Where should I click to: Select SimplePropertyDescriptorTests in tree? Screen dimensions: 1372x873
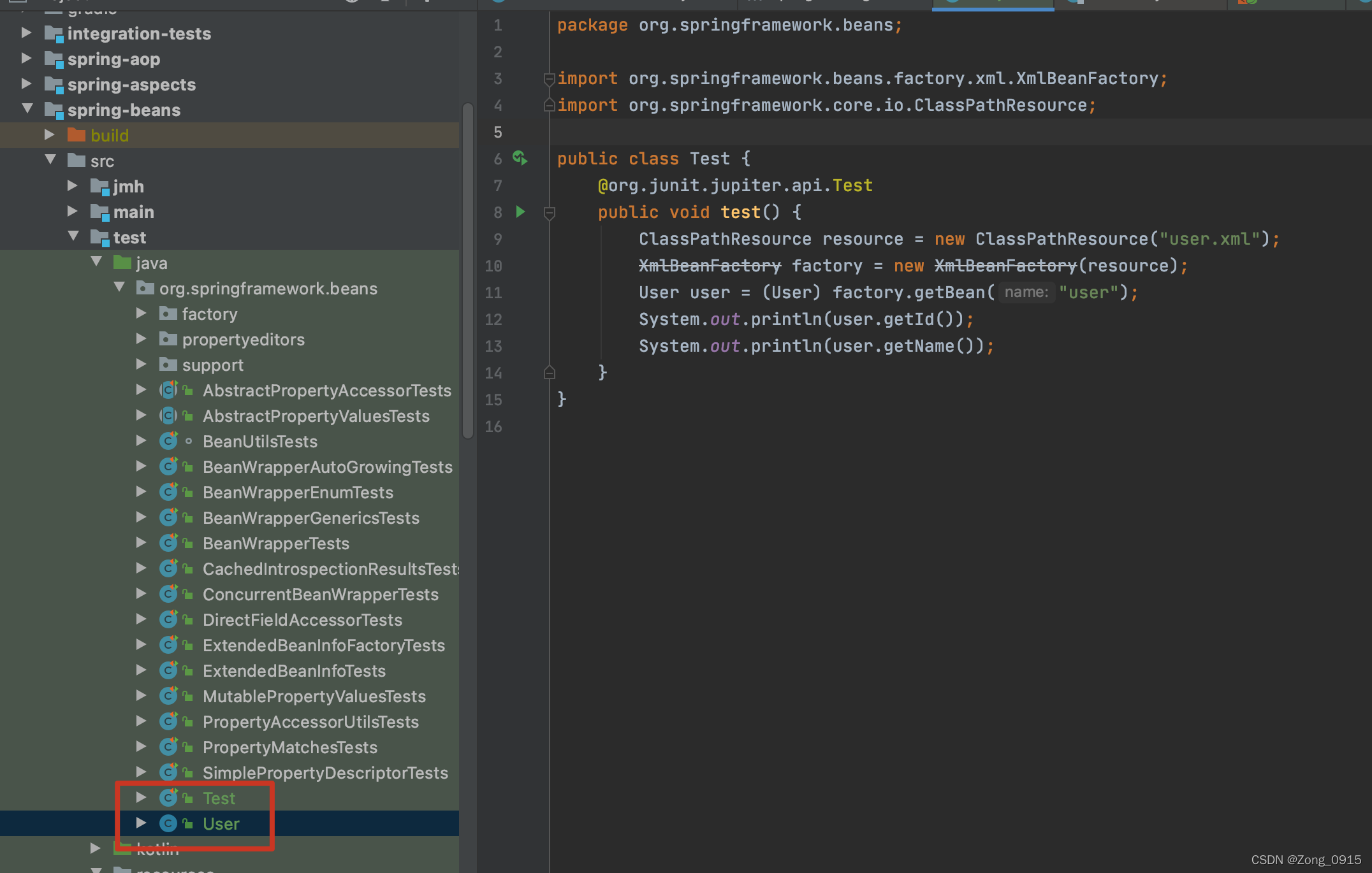pyautogui.click(x=326, y=772)
